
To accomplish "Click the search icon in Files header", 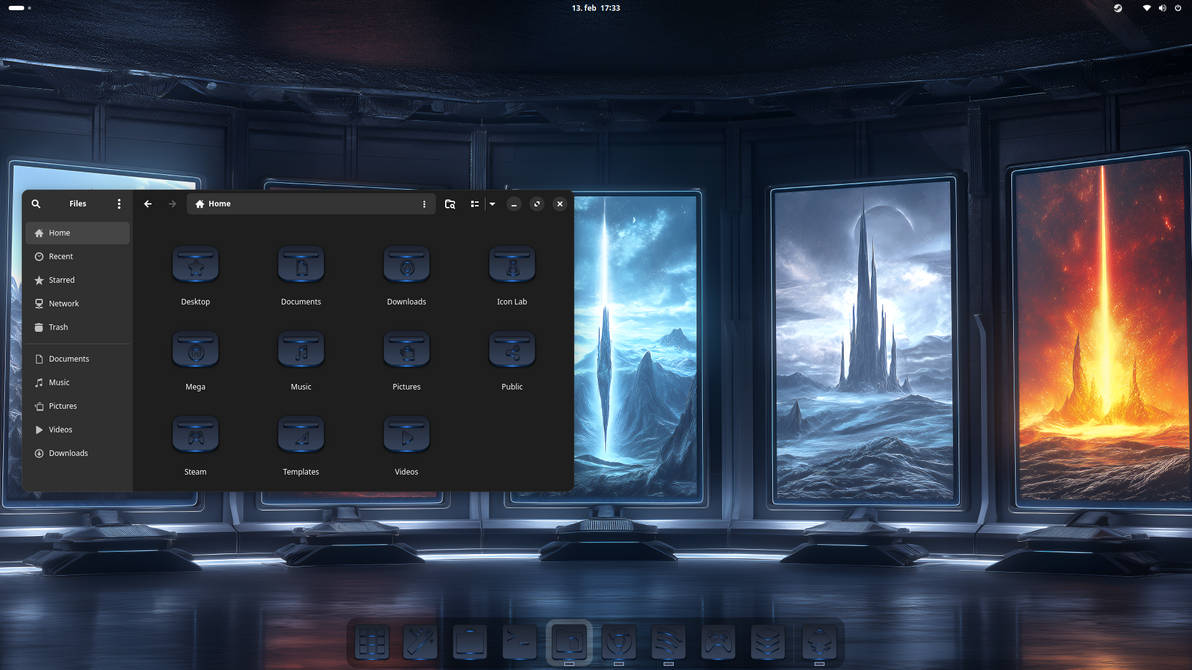I will 36,204.
